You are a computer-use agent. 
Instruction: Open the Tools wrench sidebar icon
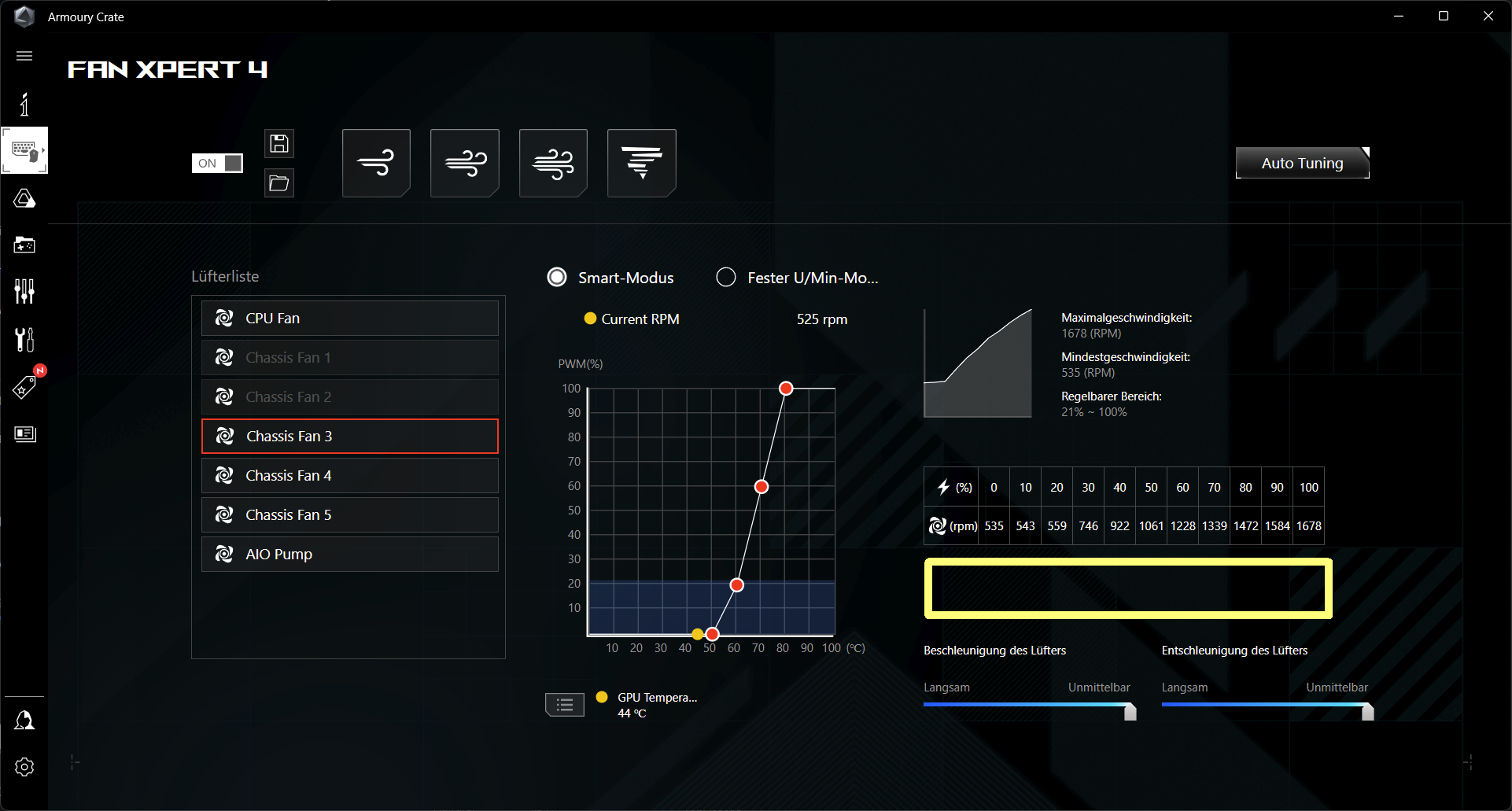24,339
